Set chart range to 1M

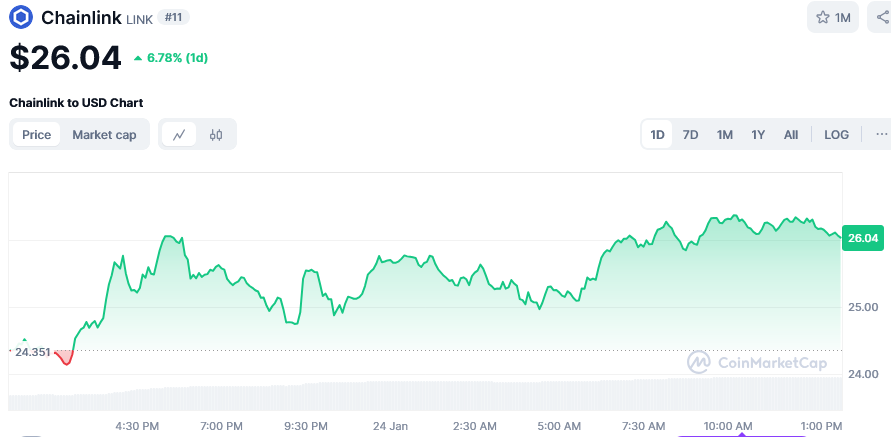click(x=725, y=135)
